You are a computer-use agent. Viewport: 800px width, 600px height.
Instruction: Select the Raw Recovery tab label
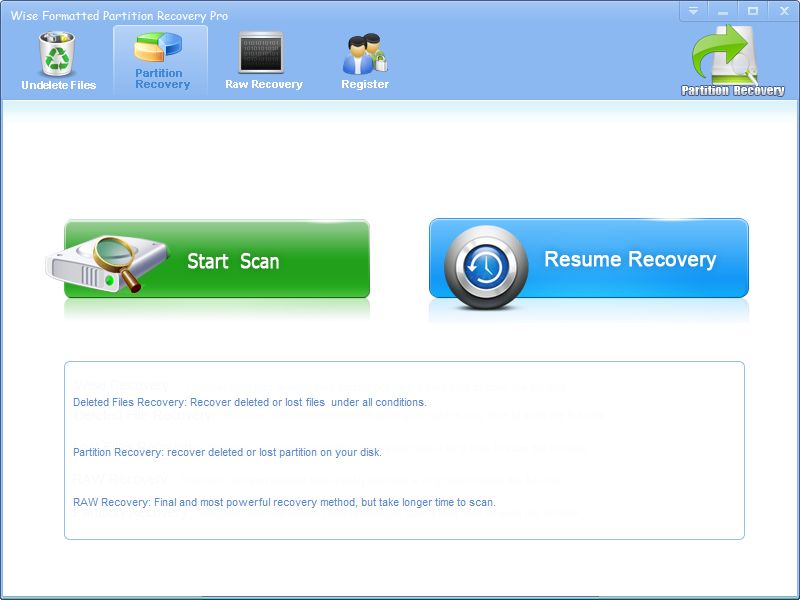click(x=264, y=85)
